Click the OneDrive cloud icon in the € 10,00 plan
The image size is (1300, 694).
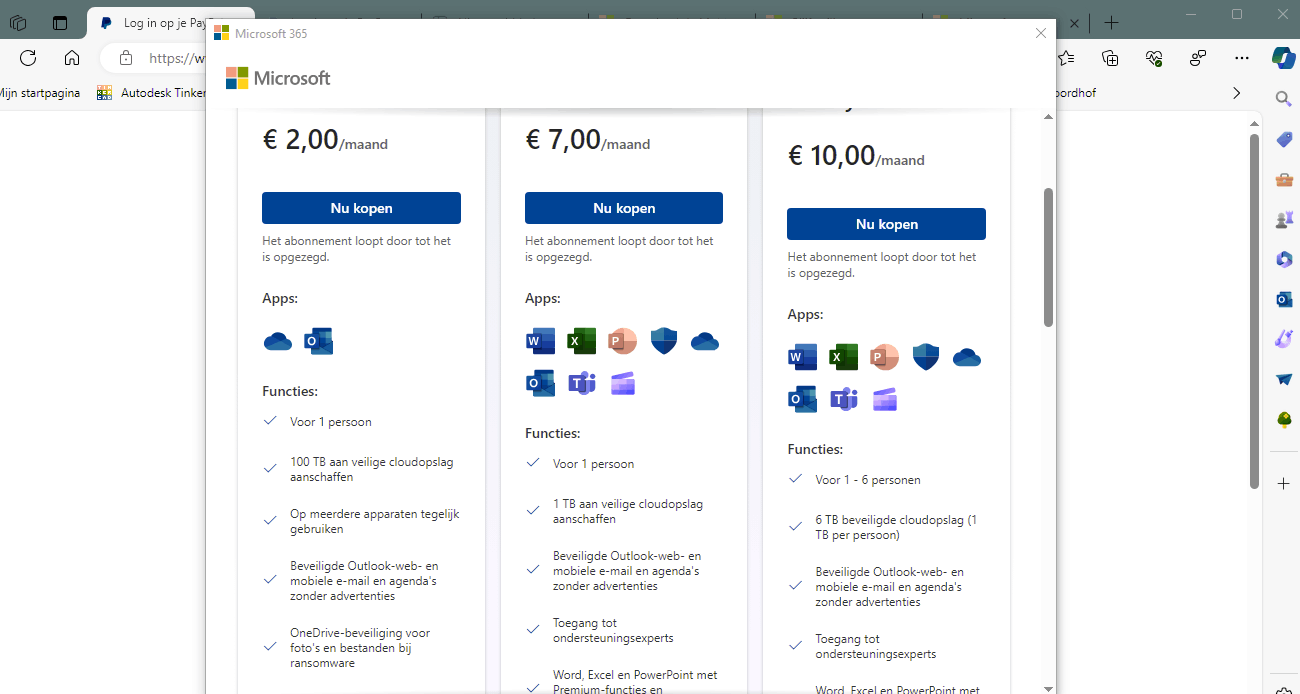pyautogui.click(x=967, y=357)
